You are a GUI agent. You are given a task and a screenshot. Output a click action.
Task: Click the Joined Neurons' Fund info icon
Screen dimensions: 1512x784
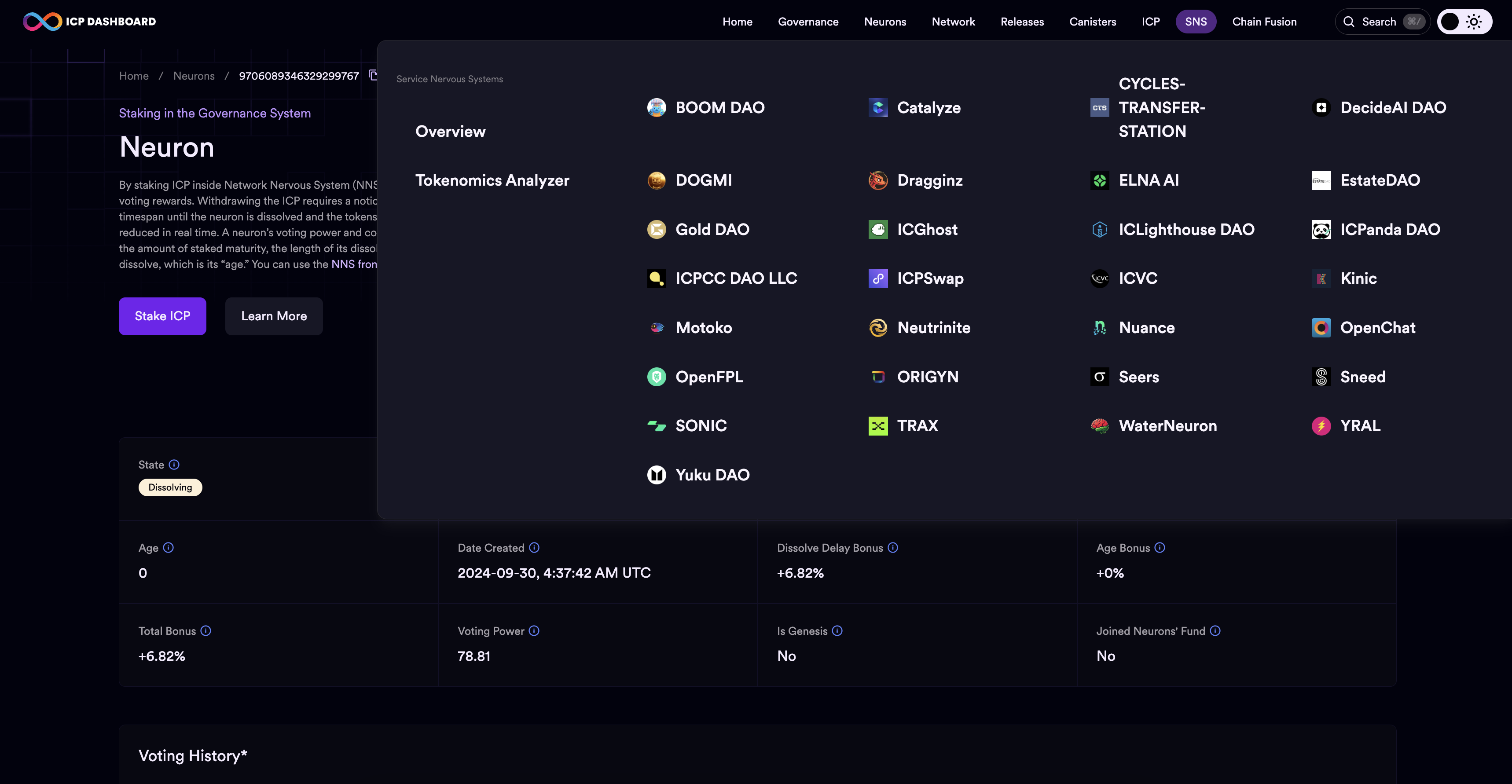coord(1215,631)
